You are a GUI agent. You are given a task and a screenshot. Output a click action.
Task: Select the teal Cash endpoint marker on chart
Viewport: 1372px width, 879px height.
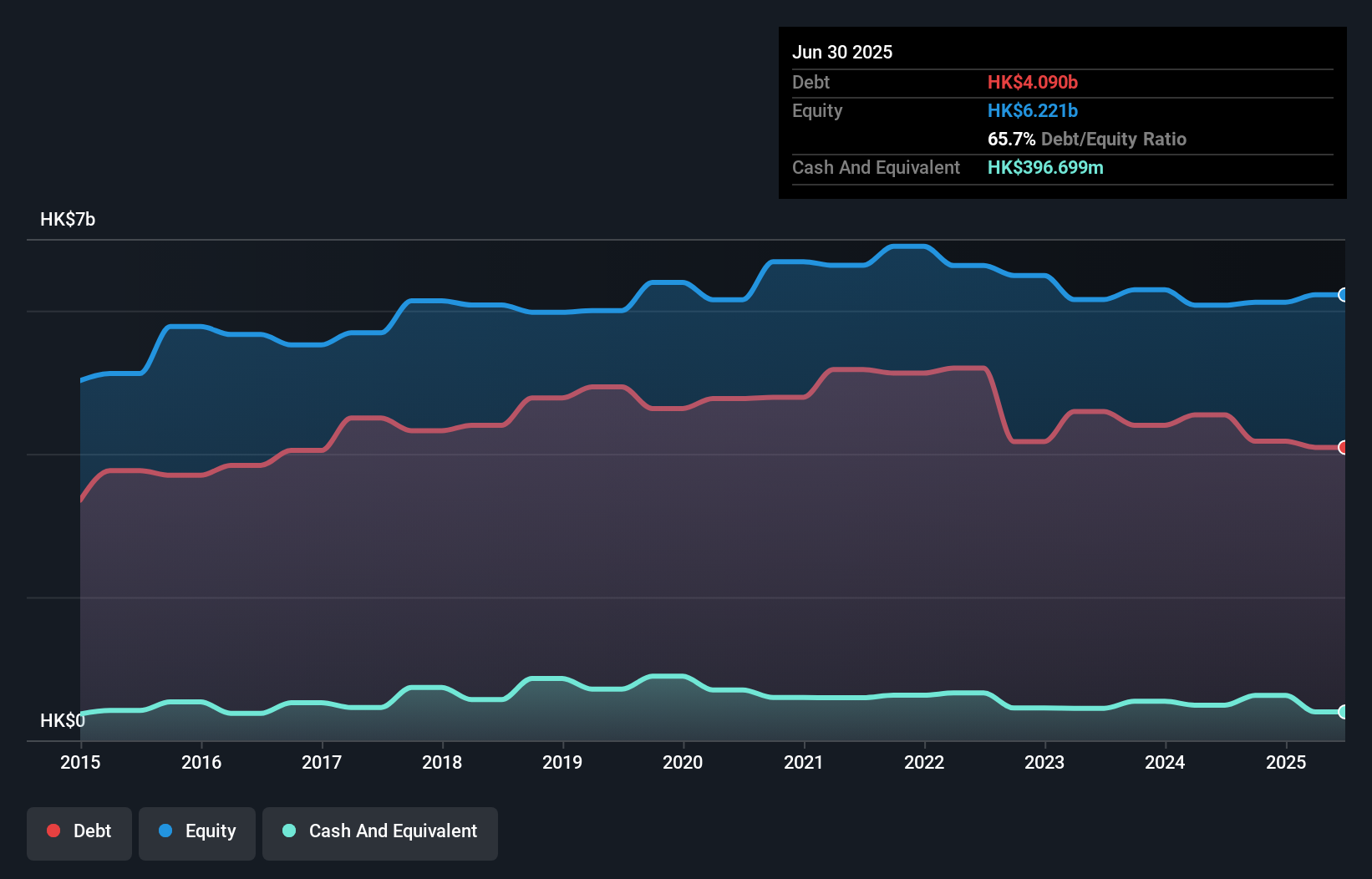point(1344,711)
